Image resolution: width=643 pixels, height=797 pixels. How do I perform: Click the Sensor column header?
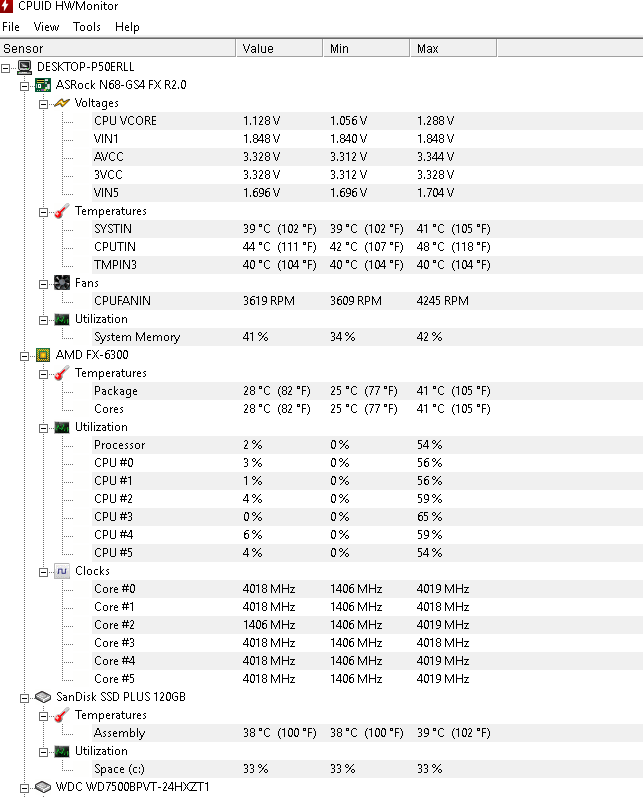point(118,49)
